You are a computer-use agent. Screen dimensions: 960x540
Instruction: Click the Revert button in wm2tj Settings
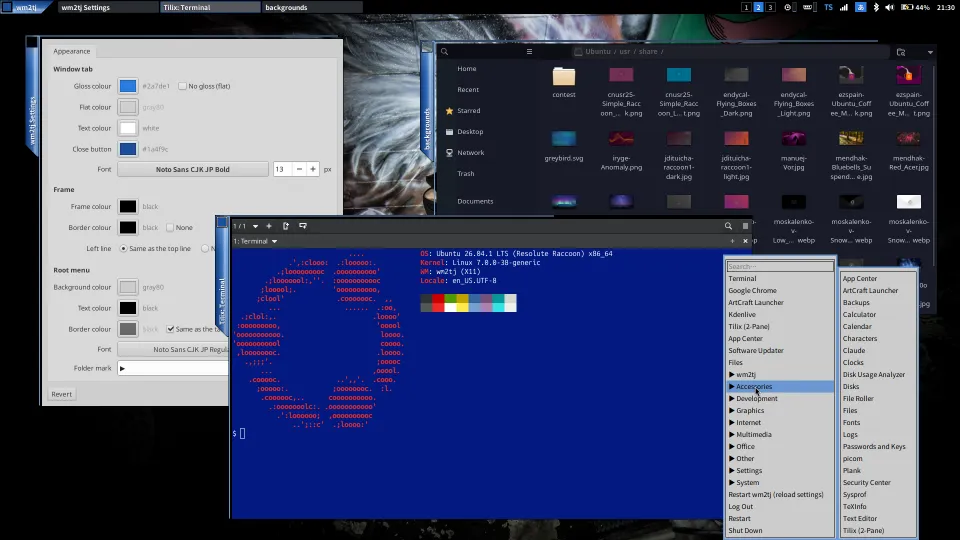pyautogui.click(x=61, y=394)
